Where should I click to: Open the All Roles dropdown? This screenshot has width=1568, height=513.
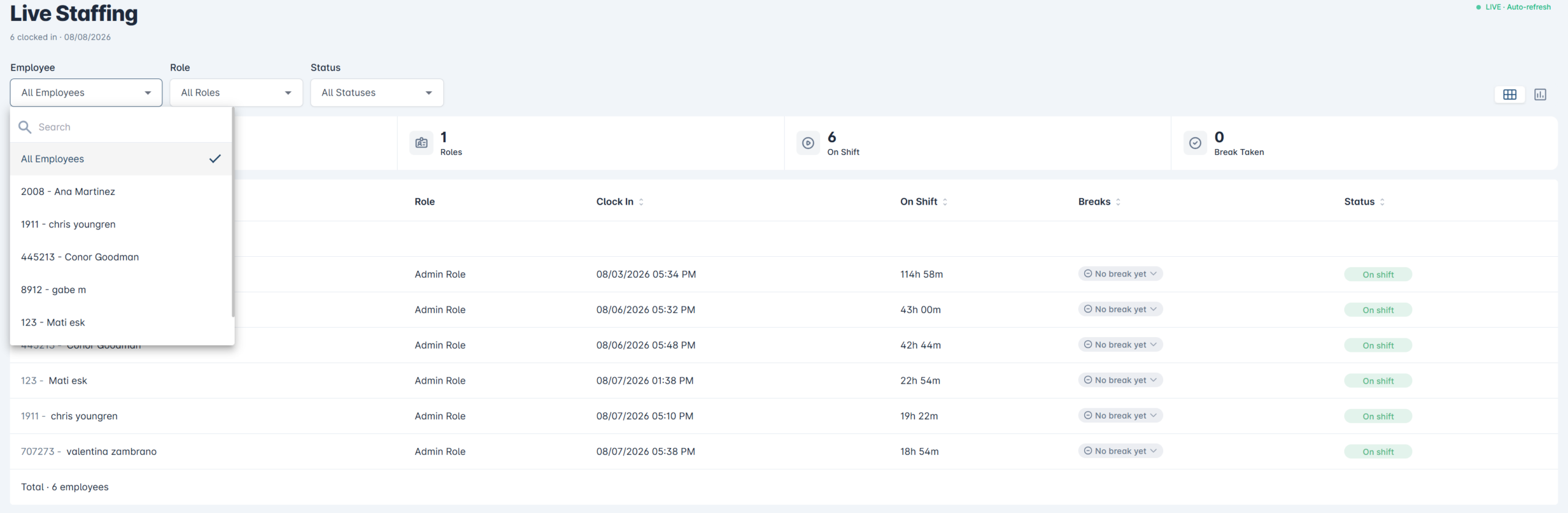pos(236,93)
